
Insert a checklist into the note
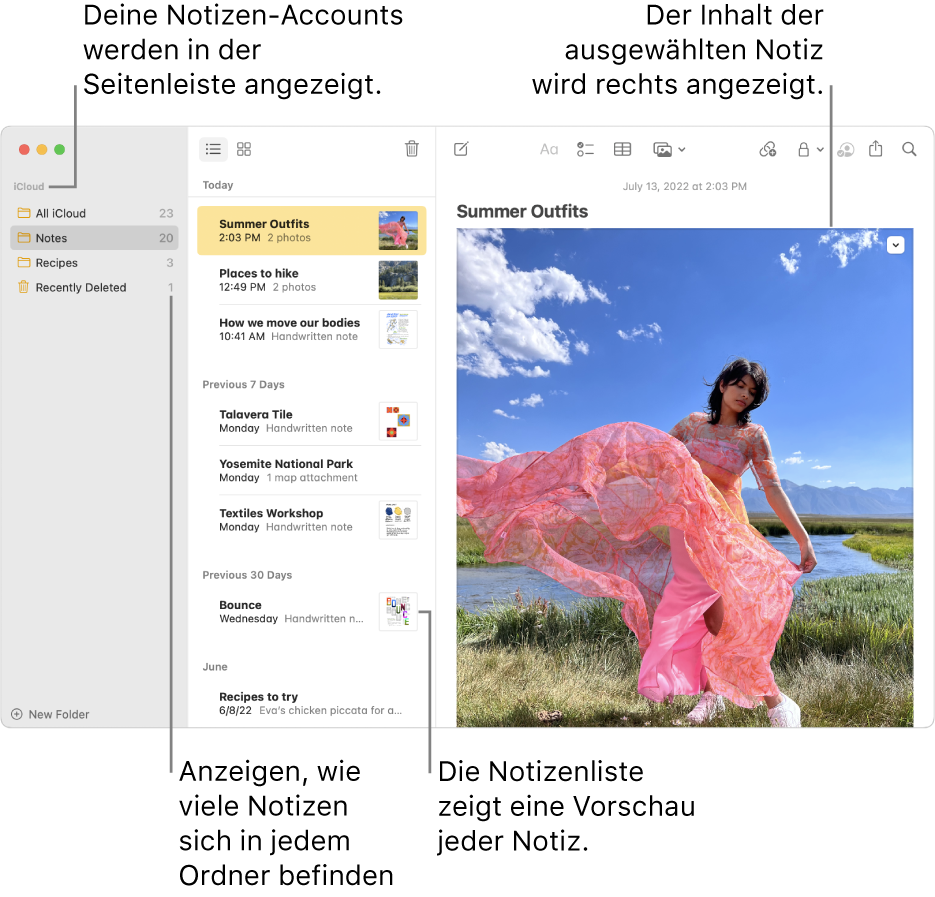coord(585,149)
